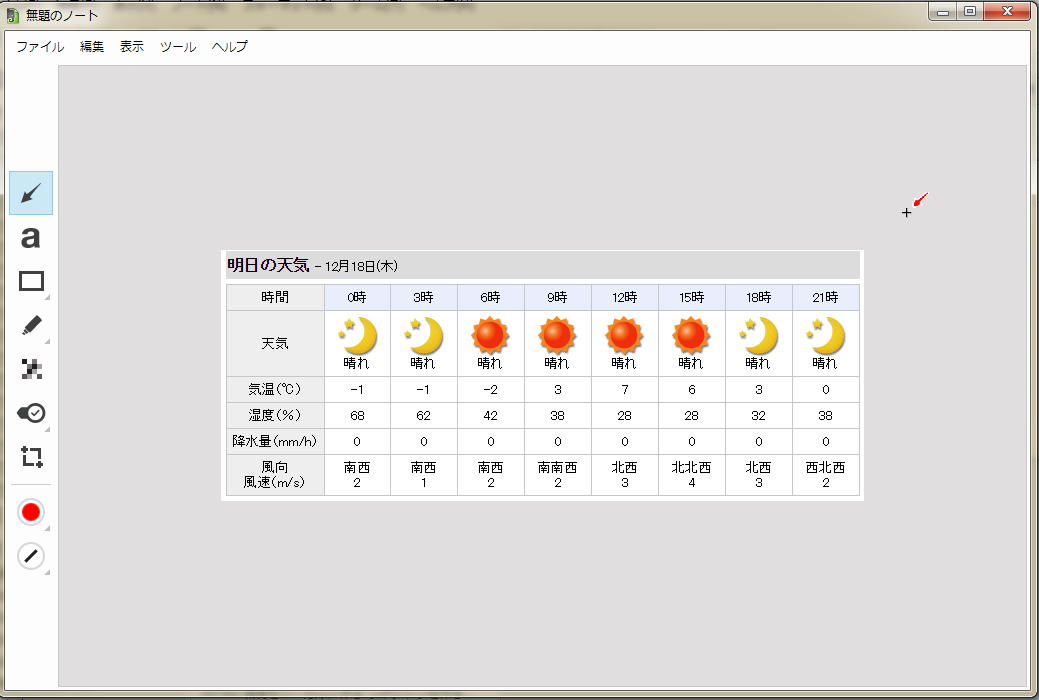
Task: Activate the mosaic blur tool
Action: click(x=30, y=367)
